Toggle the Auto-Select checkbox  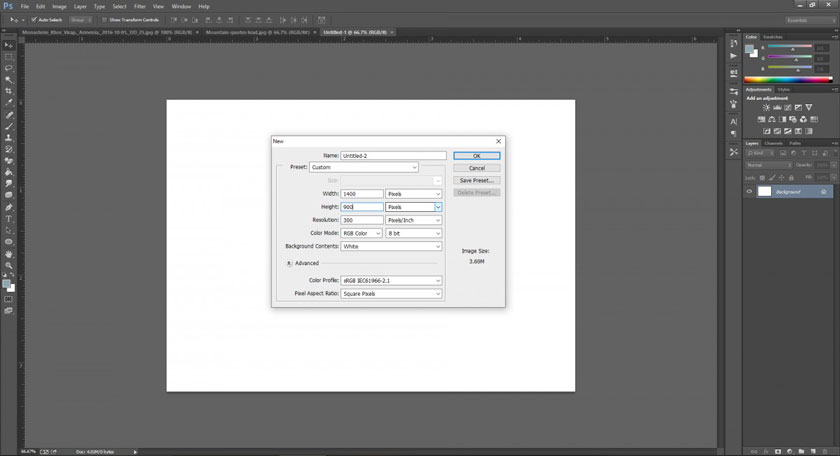pos(34,20)
